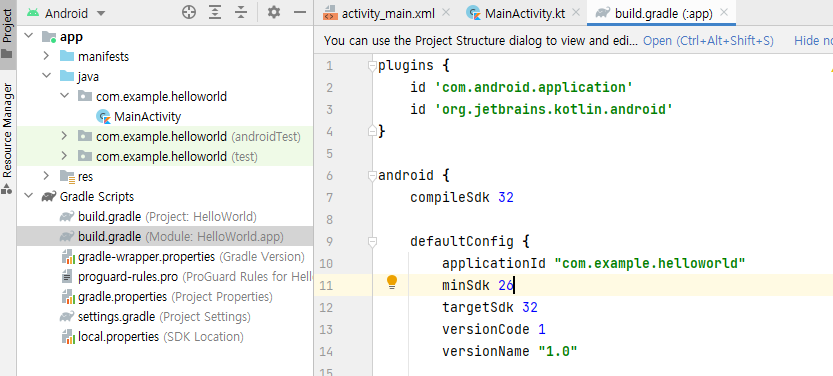Open the Android project view dropdown
The image size is (833, 376).
coord(101,13)
